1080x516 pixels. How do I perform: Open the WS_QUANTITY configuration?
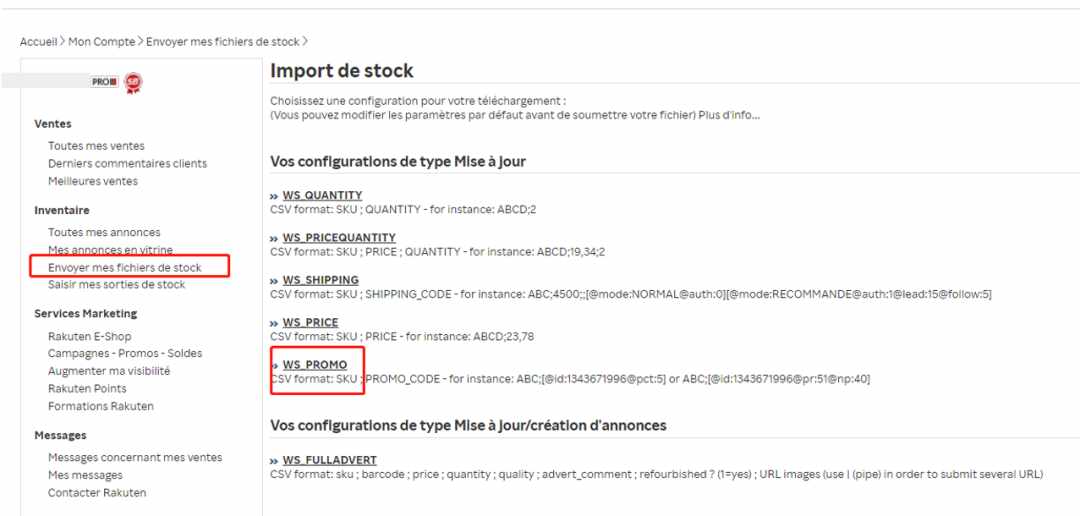coord(322,195)
